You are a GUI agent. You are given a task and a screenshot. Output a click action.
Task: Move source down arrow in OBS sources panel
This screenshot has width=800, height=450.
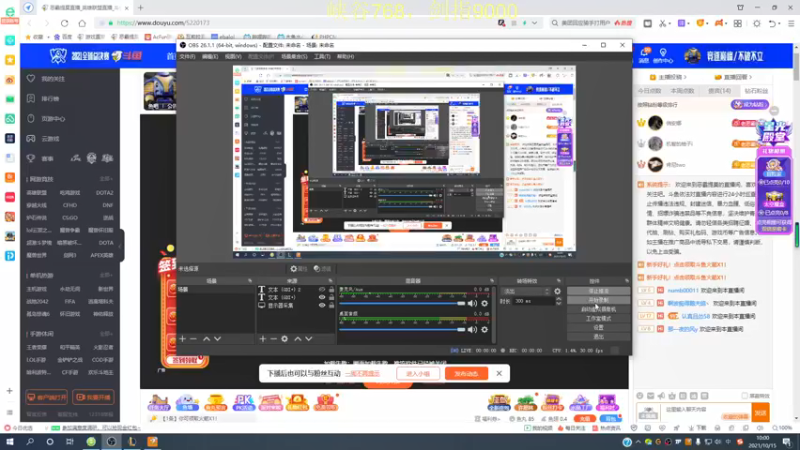pos(309,339)
